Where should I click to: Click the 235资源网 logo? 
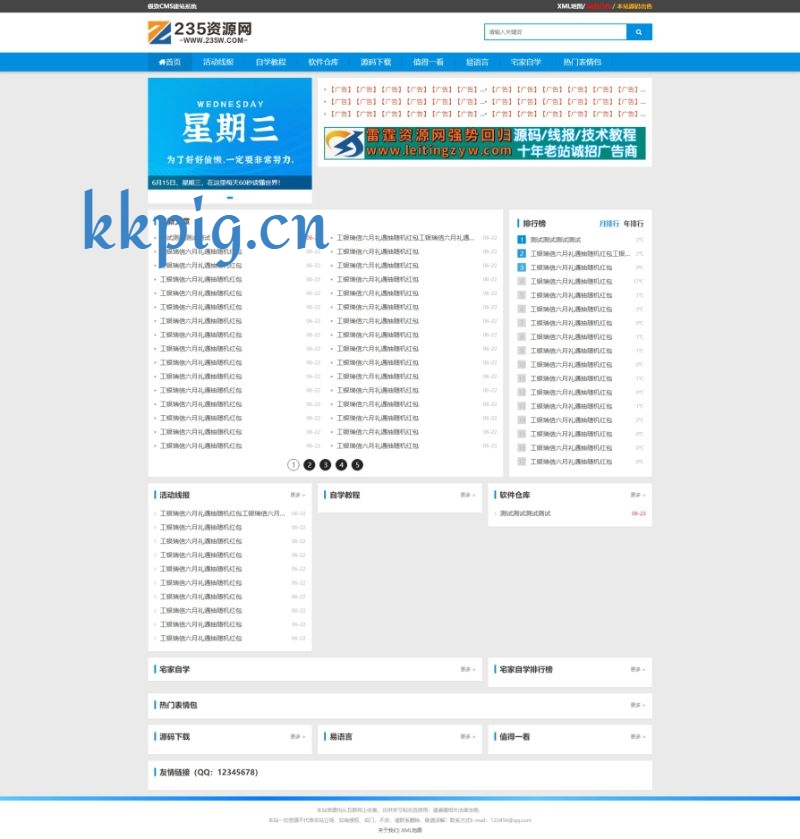pyautogui.click(x=200, y=33)
